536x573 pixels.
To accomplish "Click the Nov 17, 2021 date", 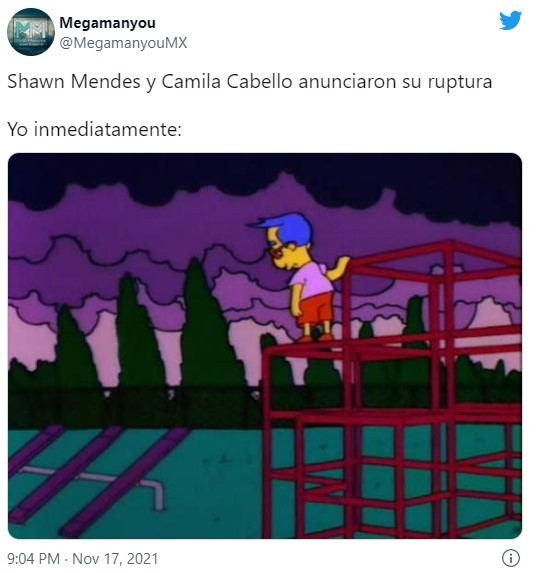I will [115, 559].
